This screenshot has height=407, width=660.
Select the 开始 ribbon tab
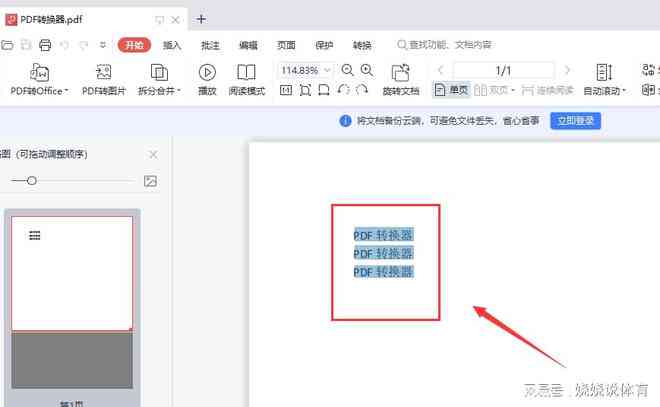[134, 45]
